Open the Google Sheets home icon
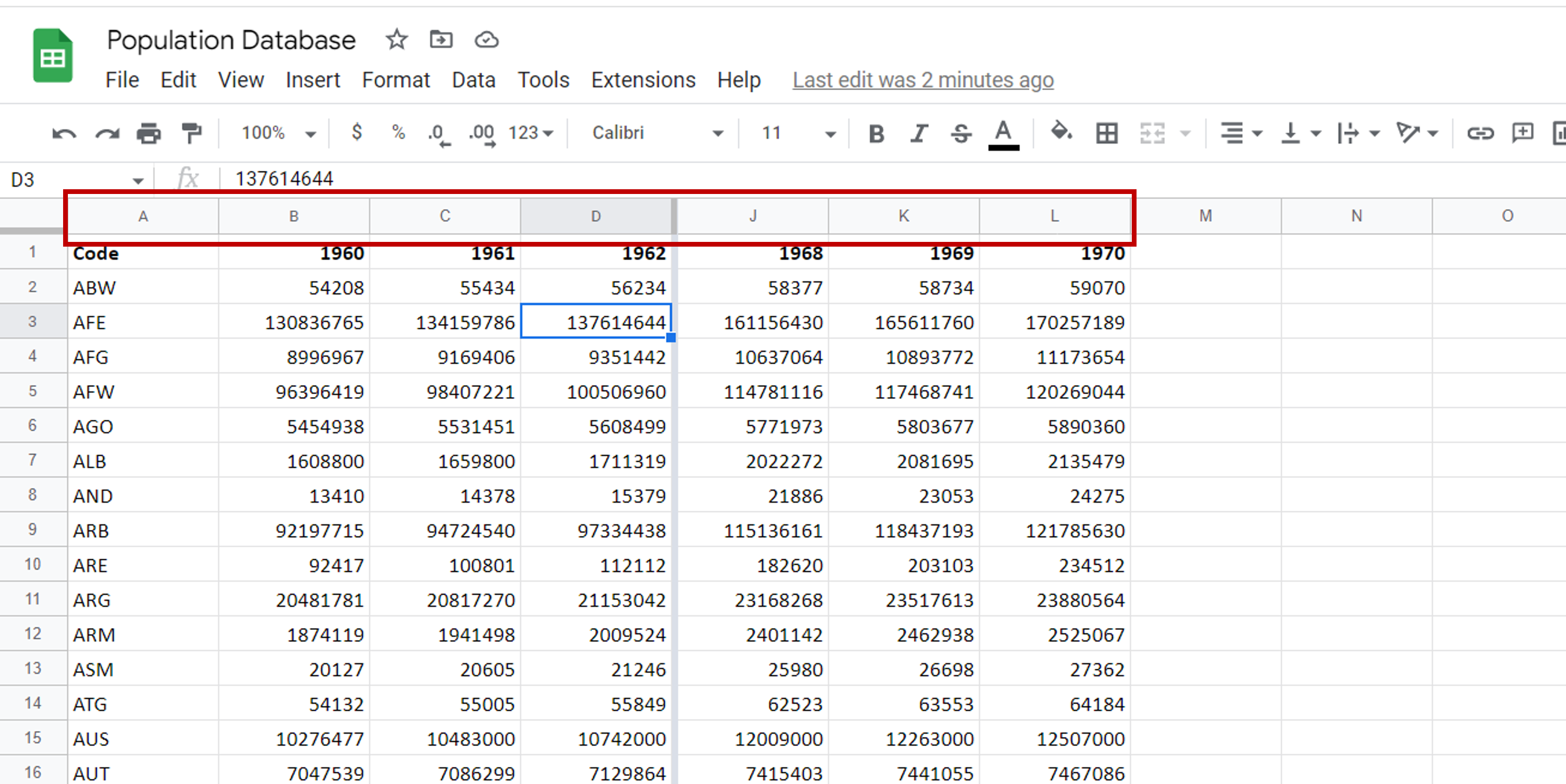Image resolution: width=1566 pixels, height=784 pixels. coord(53,55)
